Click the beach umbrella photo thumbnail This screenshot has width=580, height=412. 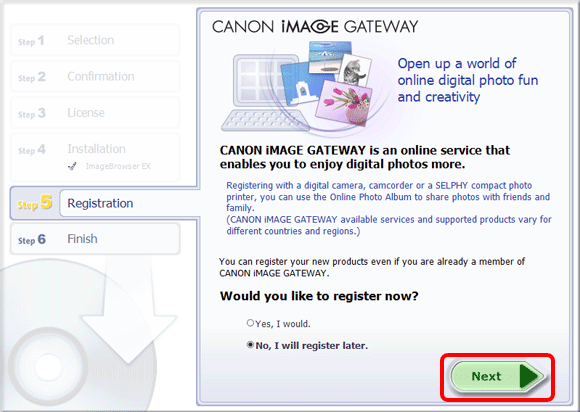pos(330,58)
